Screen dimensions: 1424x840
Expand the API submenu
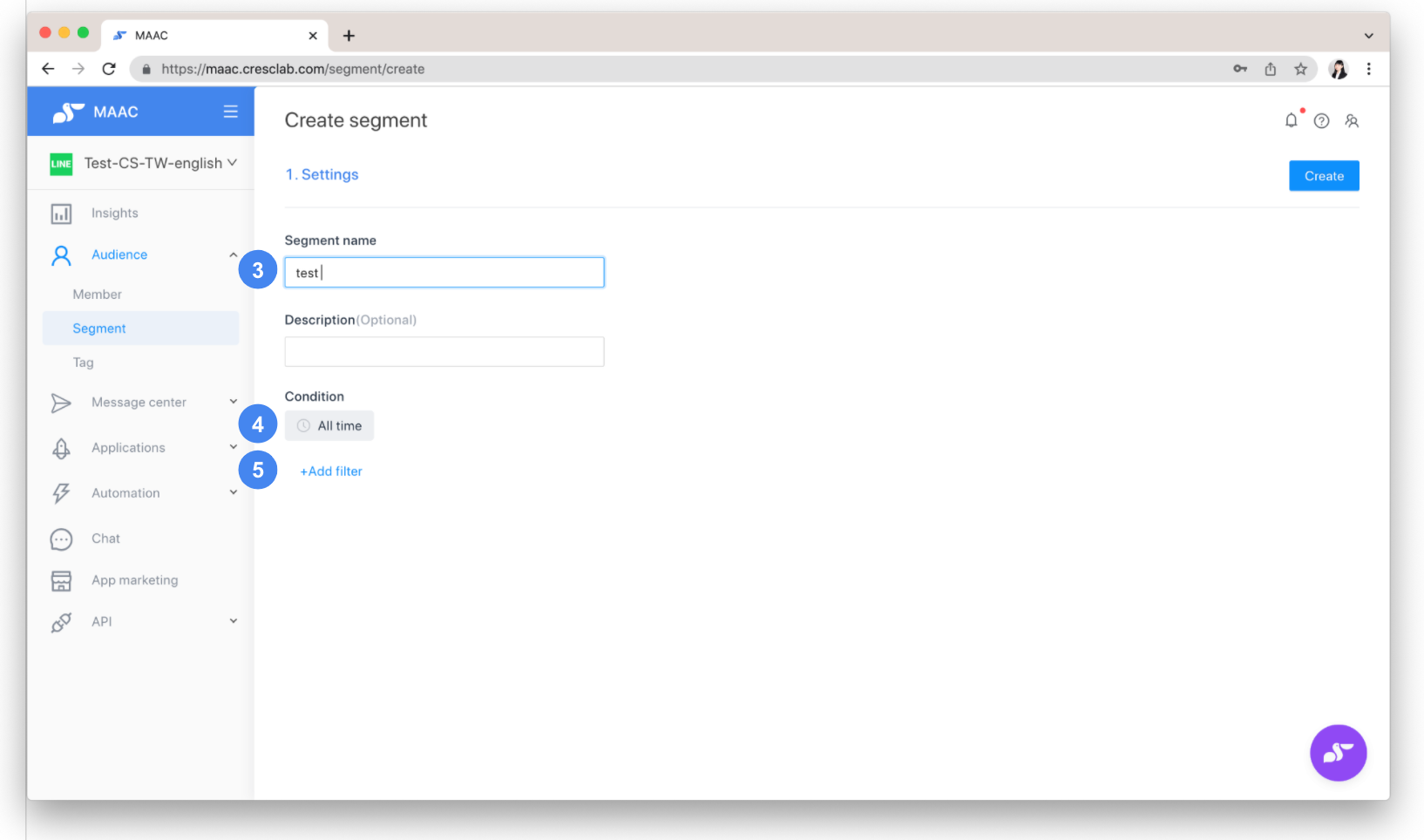[233, 621]
